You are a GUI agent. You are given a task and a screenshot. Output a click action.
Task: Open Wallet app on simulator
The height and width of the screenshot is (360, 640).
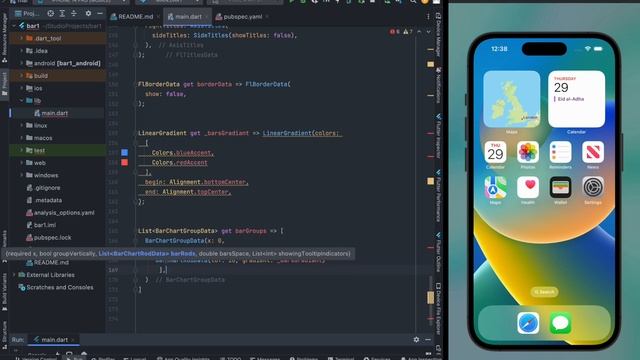(x=560, y=187)
